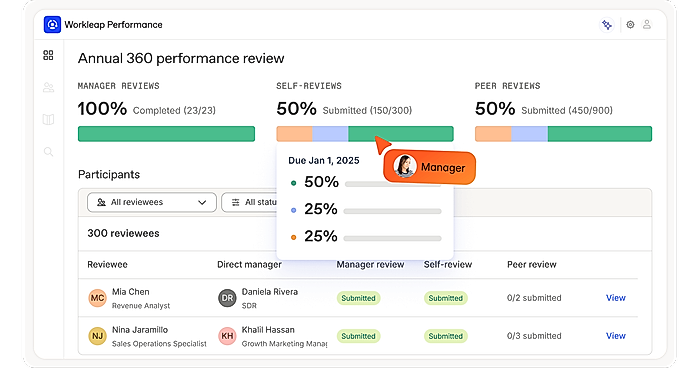The height and width of the screenshot is (368, 700).
Task: View Nina Jaramillo's review details
Action: coord(616,336)
